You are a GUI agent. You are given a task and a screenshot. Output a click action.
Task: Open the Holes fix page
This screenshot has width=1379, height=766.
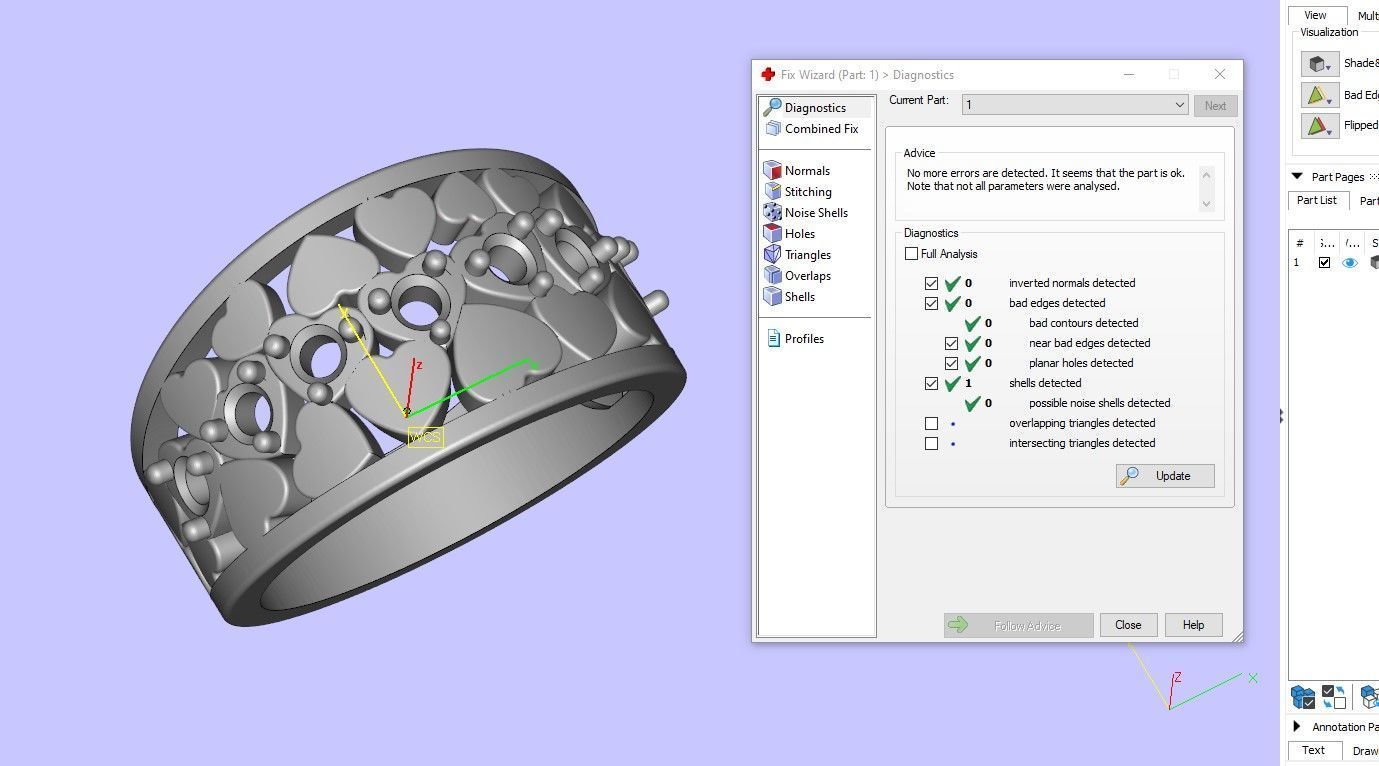tap(799, 233)
